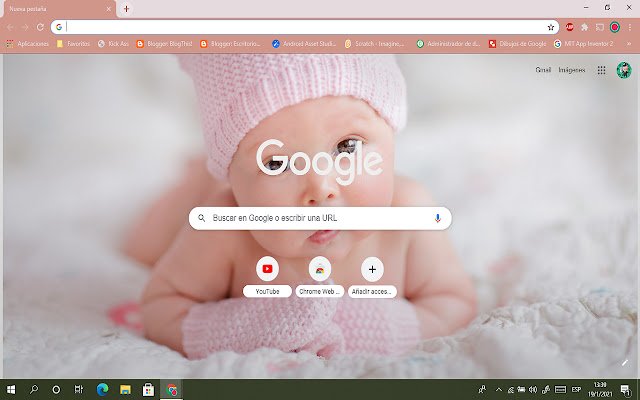This screenshot has height=400, width=640.
Task: Add a shortcut with the plus icon
Action: click(372, 269)
